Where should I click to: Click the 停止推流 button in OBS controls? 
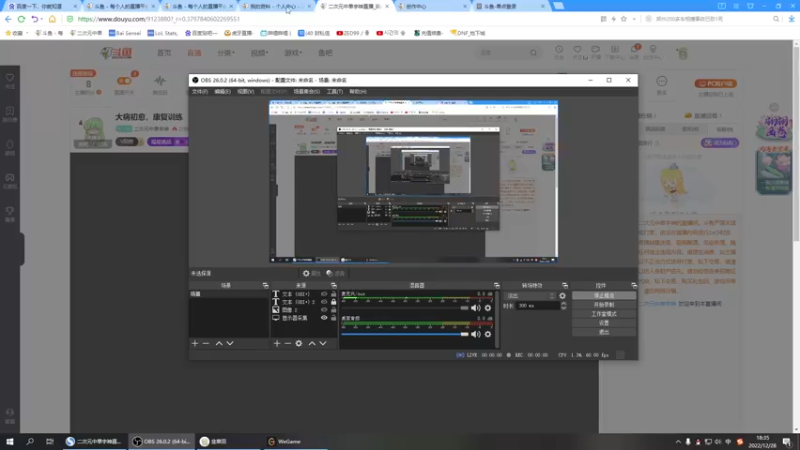click(604, 296)
